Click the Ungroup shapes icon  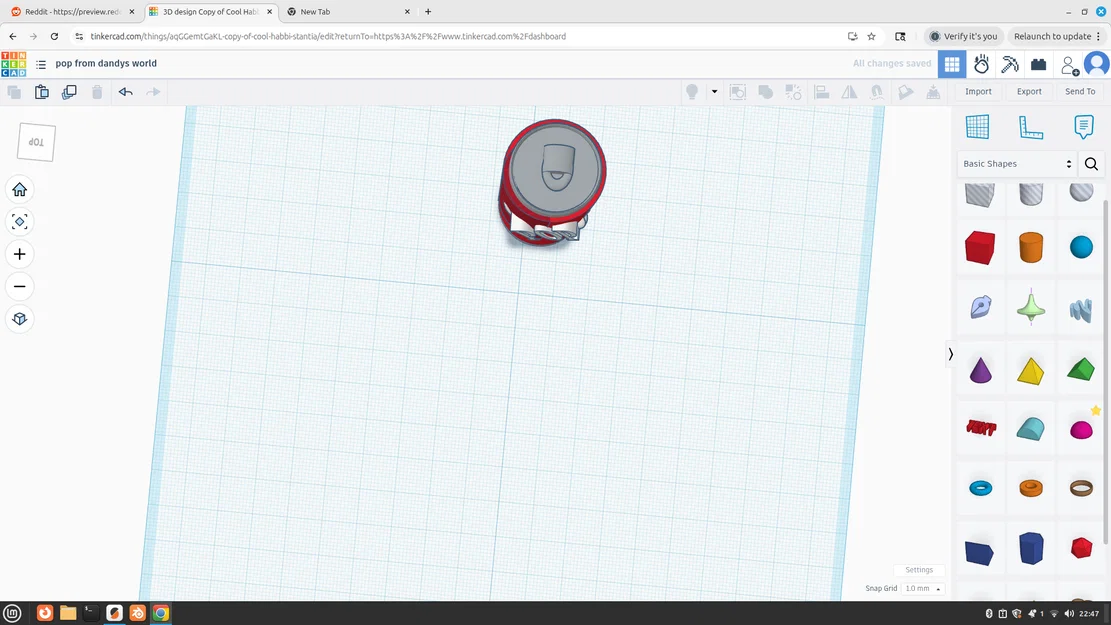(794, 92)
